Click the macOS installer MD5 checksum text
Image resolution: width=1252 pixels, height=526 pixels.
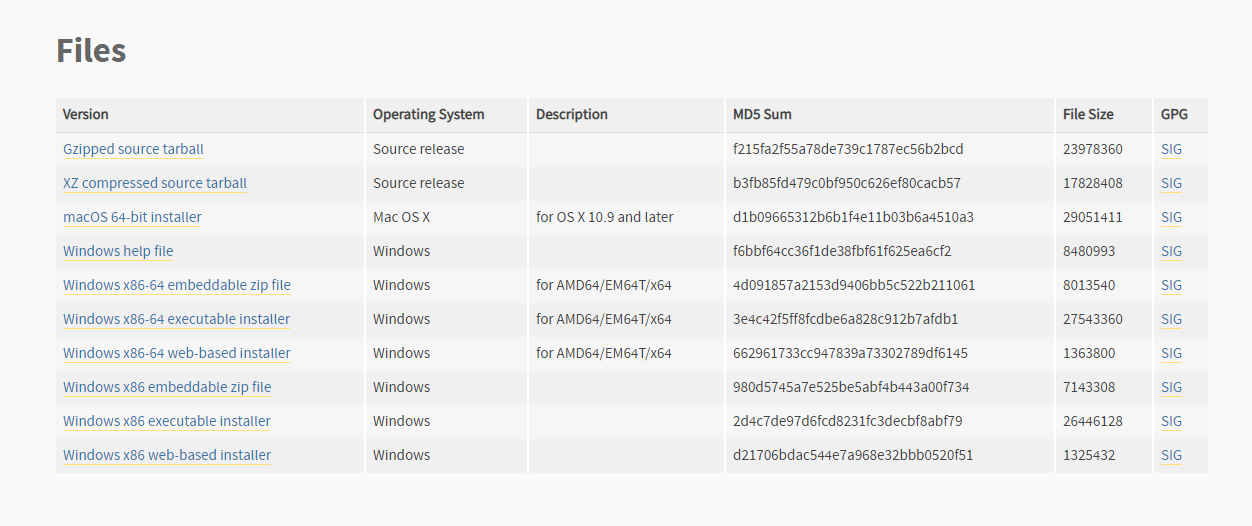coord(853,217)
